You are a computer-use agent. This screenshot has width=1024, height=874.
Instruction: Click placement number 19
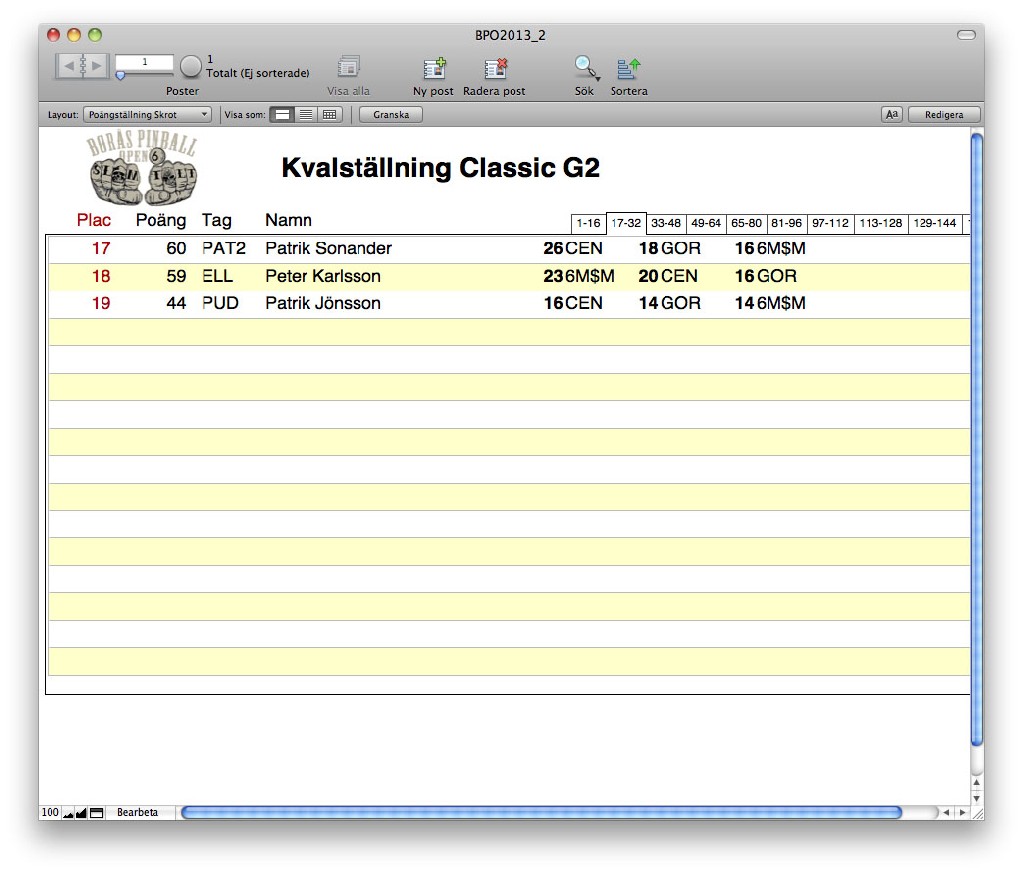pos(101,303)
